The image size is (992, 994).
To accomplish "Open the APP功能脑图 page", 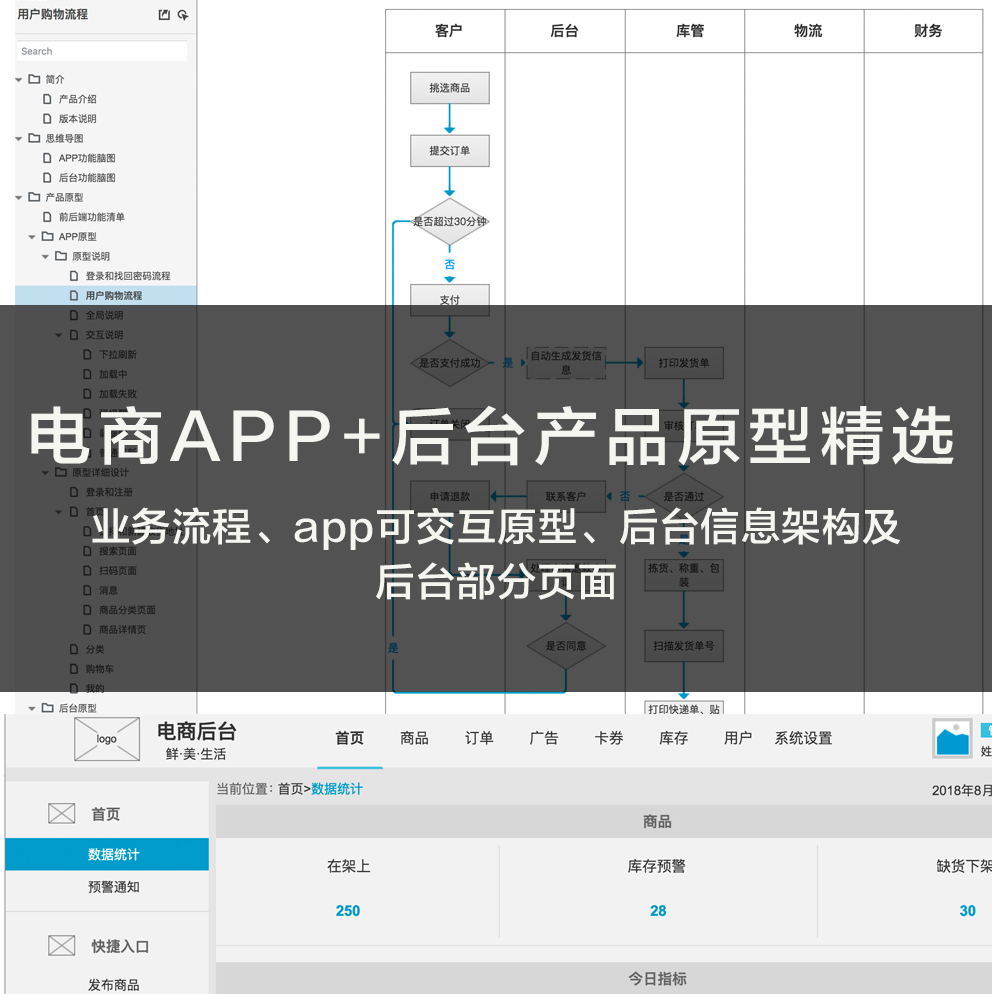I will tap(87, 158).
